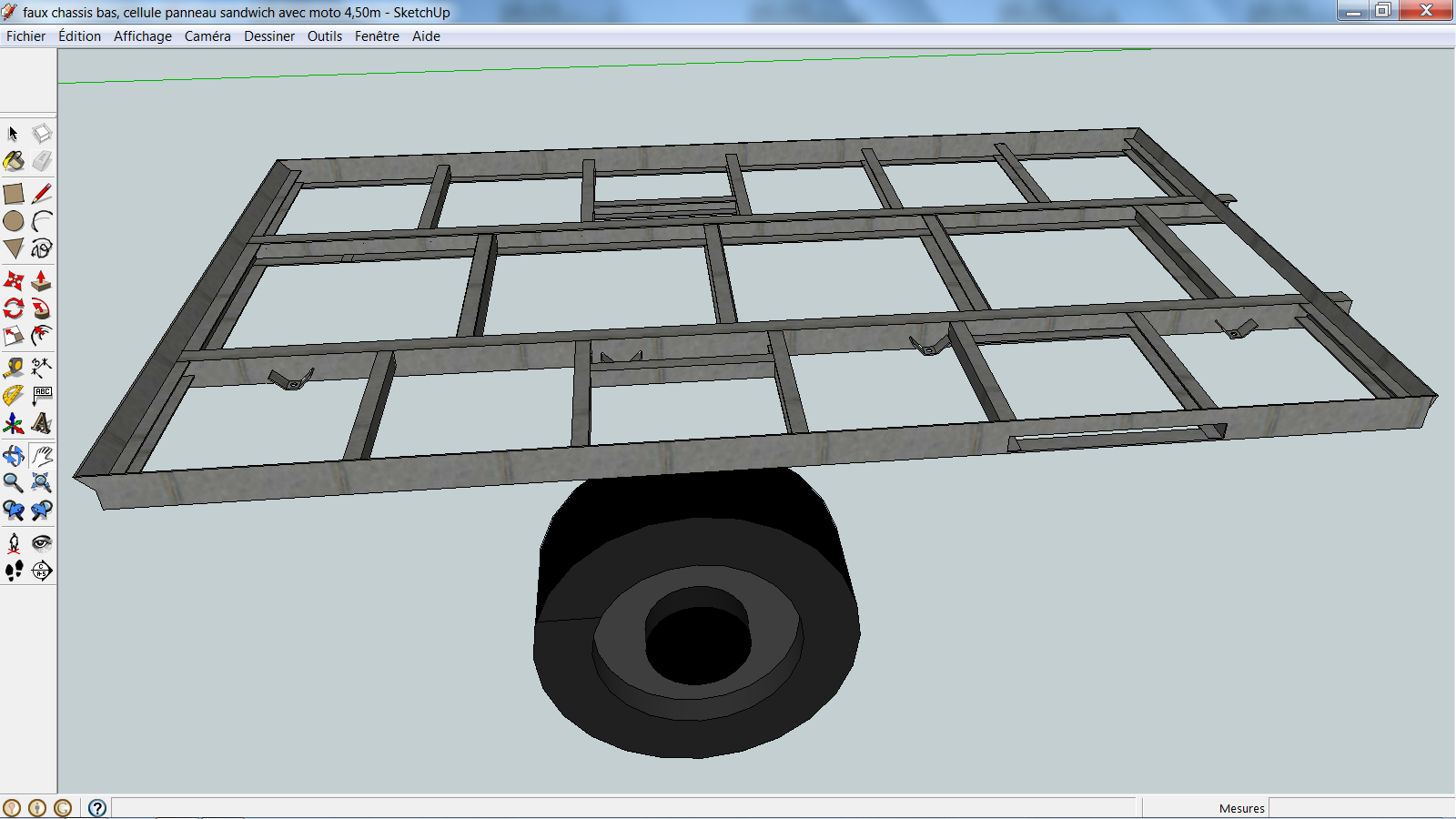1456x819 pixels.
Task: Open the Instructor help question-mark button
Action: [x=97, y=808]
